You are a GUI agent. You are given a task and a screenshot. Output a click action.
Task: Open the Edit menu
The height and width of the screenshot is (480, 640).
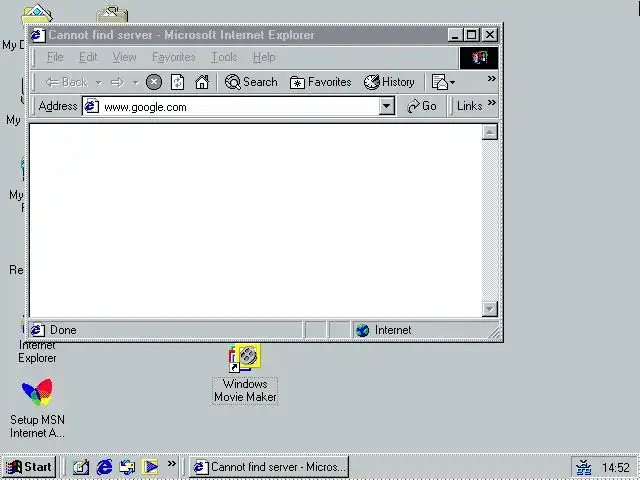(x=88, y=57)
